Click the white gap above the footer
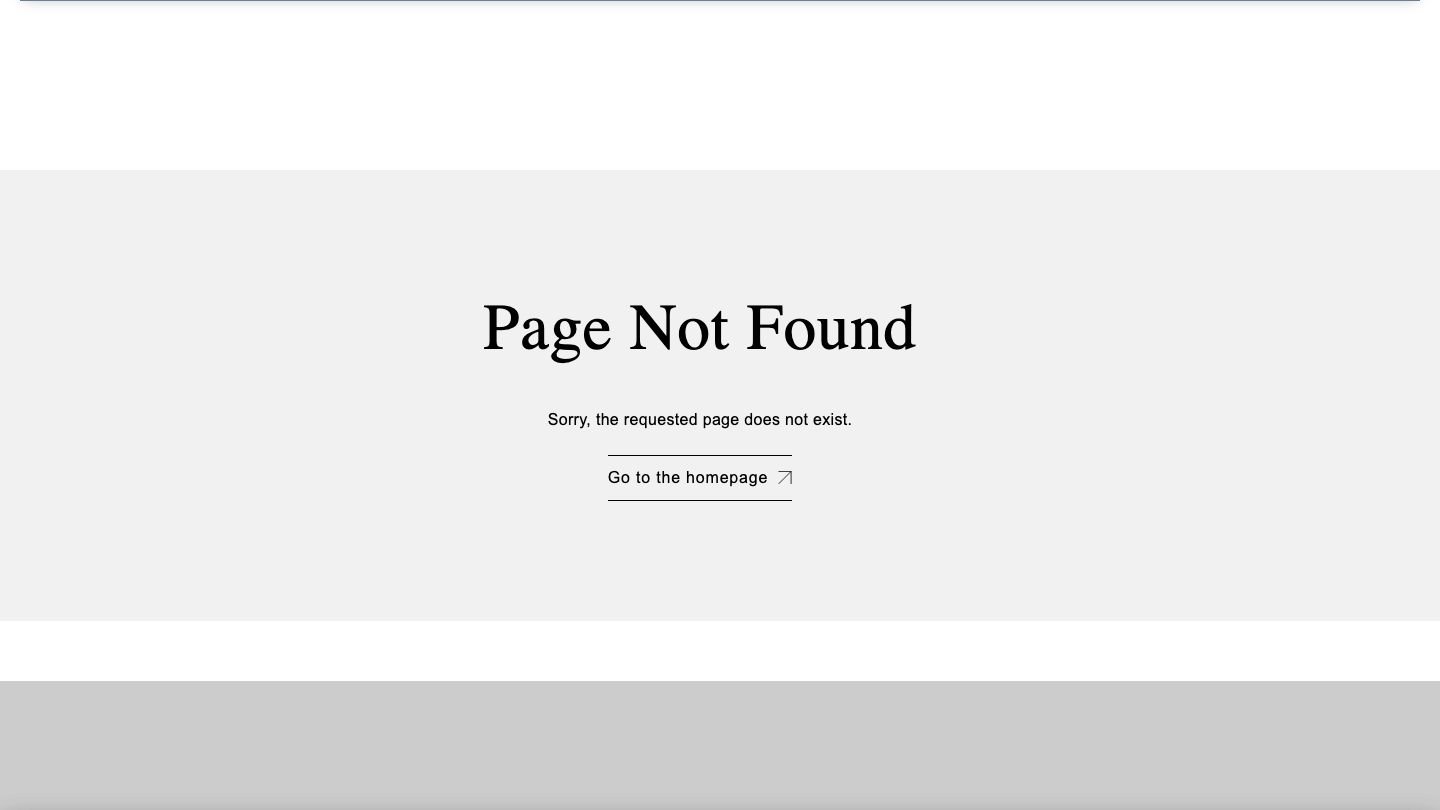 (x=720, y=651)
